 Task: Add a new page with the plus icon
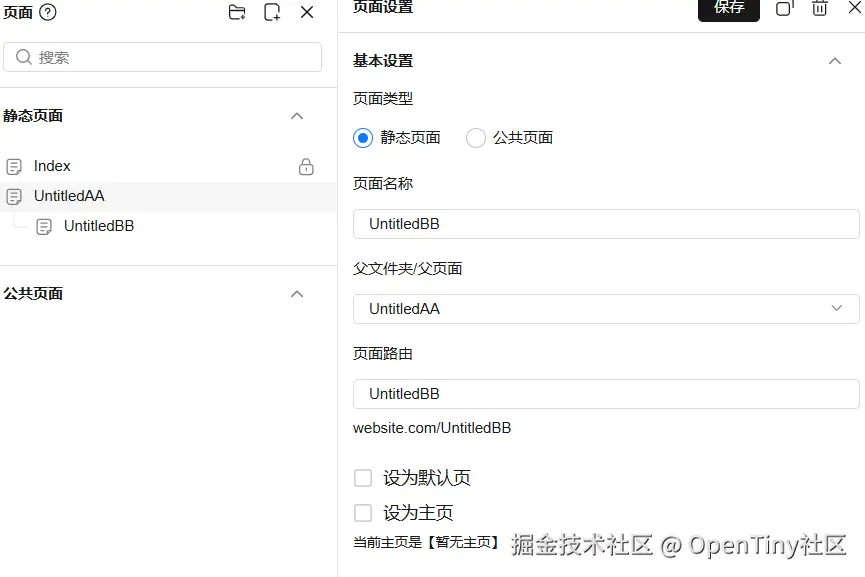point(272,12)
